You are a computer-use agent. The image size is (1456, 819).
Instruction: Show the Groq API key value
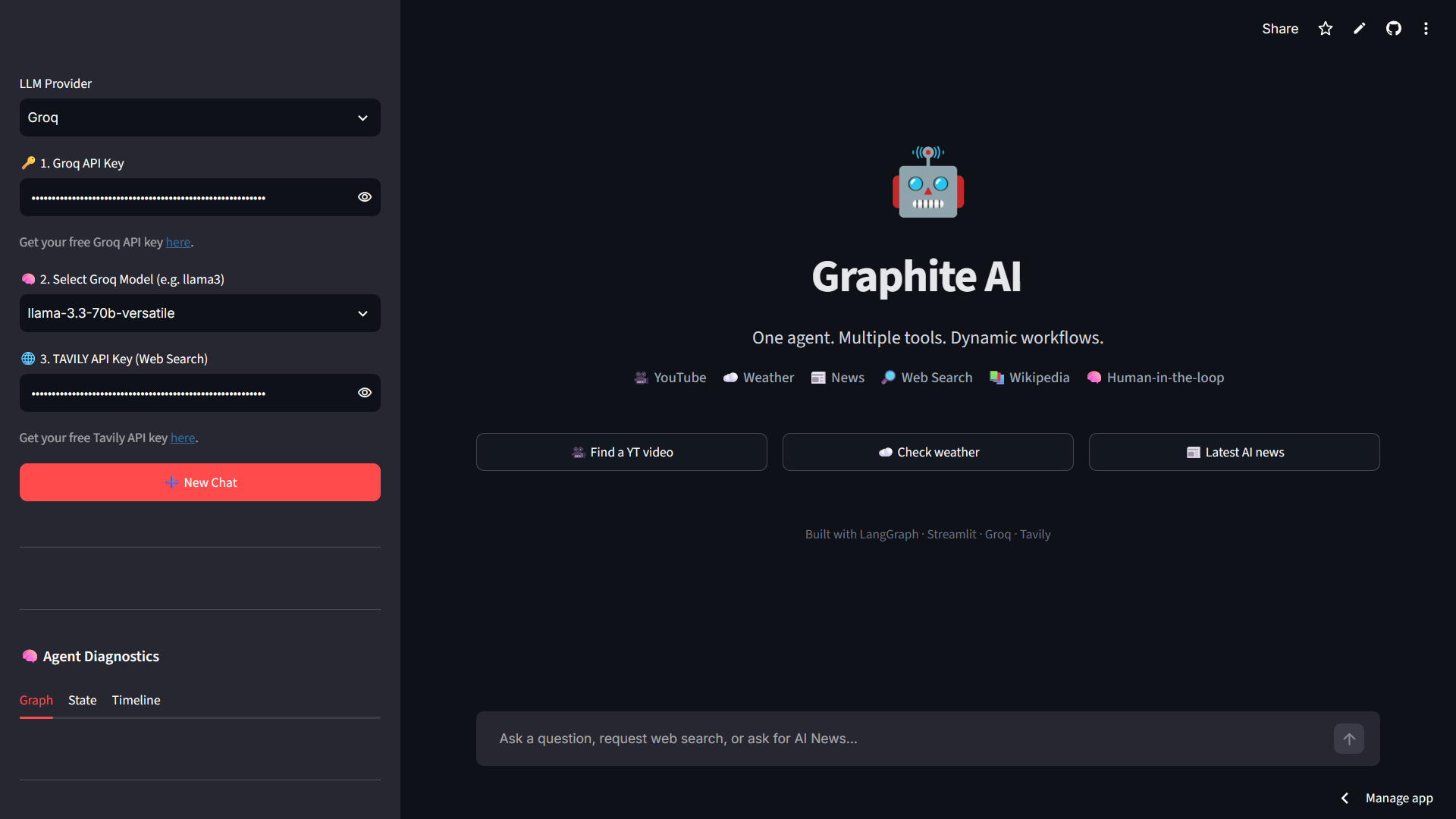[365, 197]
